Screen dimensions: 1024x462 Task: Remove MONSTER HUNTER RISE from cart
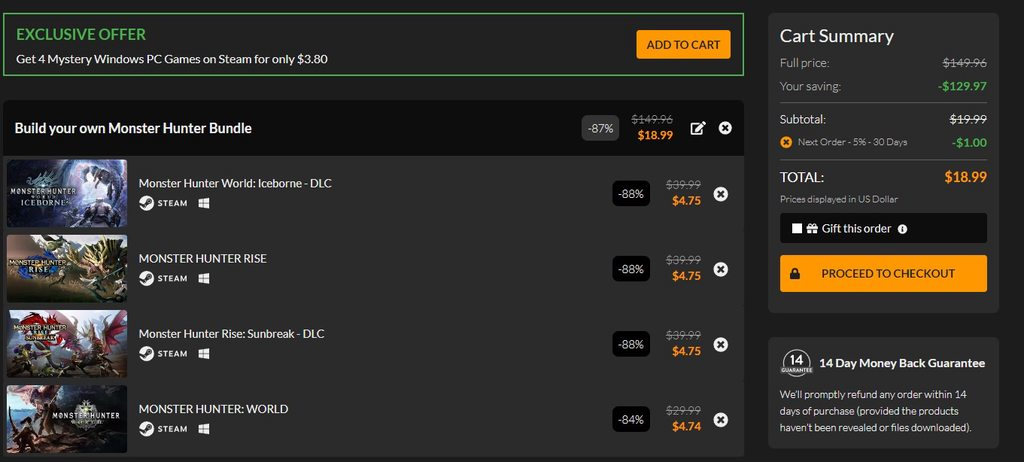tap(721, 269)
